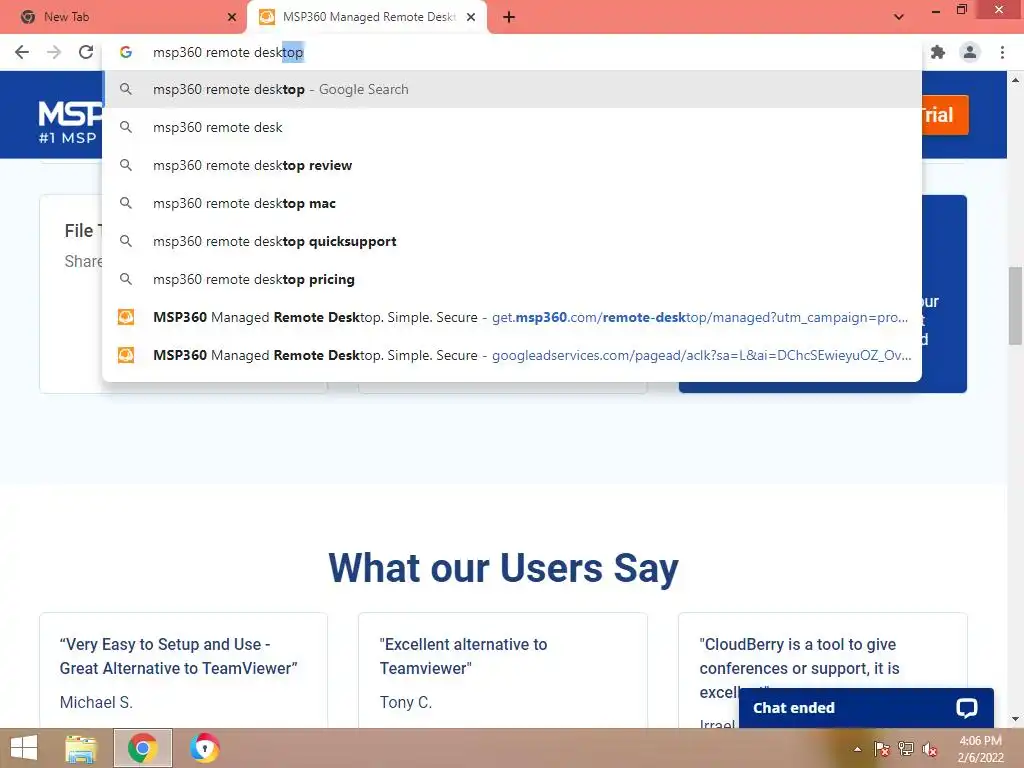Open a new tab with plus button

coord(509,18)
